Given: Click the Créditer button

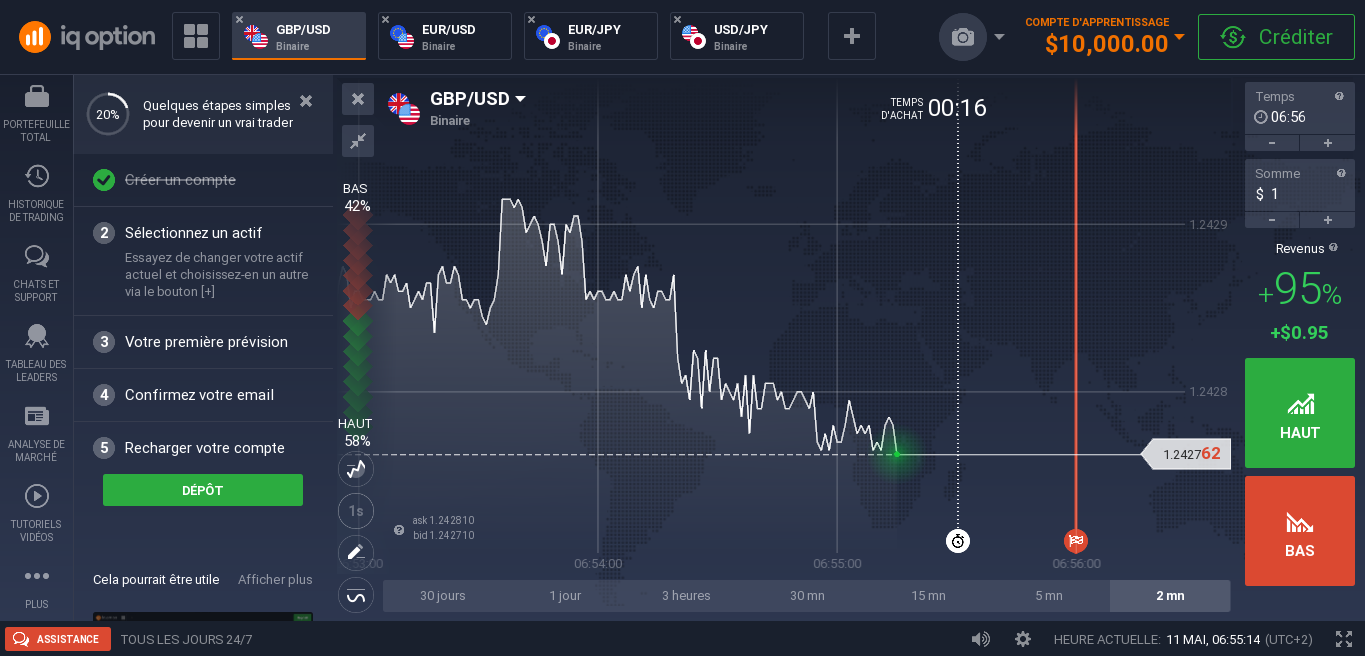Looking at the screenshot, I should point(1277,37).
